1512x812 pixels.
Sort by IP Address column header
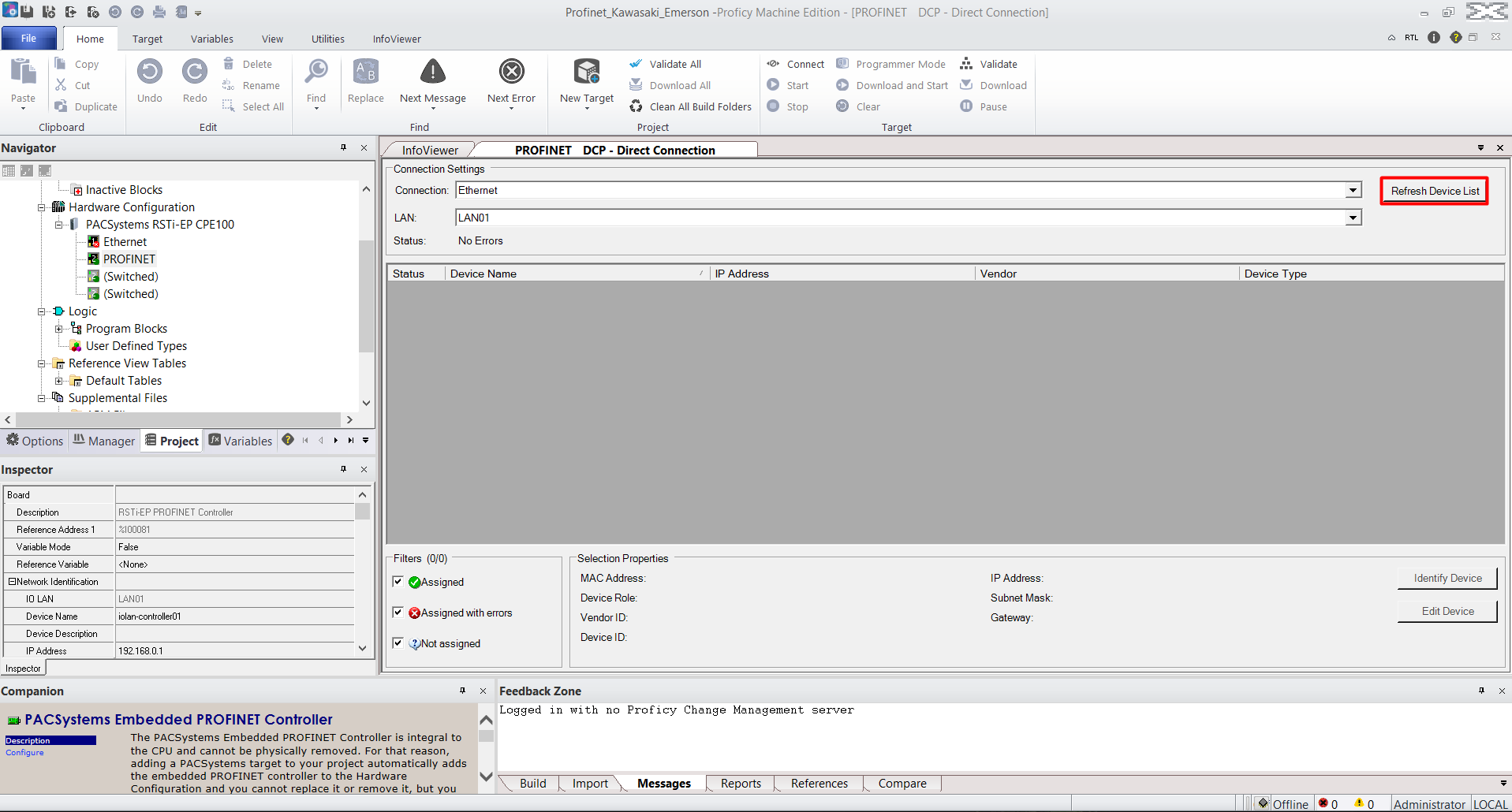(x=842, y=274)
